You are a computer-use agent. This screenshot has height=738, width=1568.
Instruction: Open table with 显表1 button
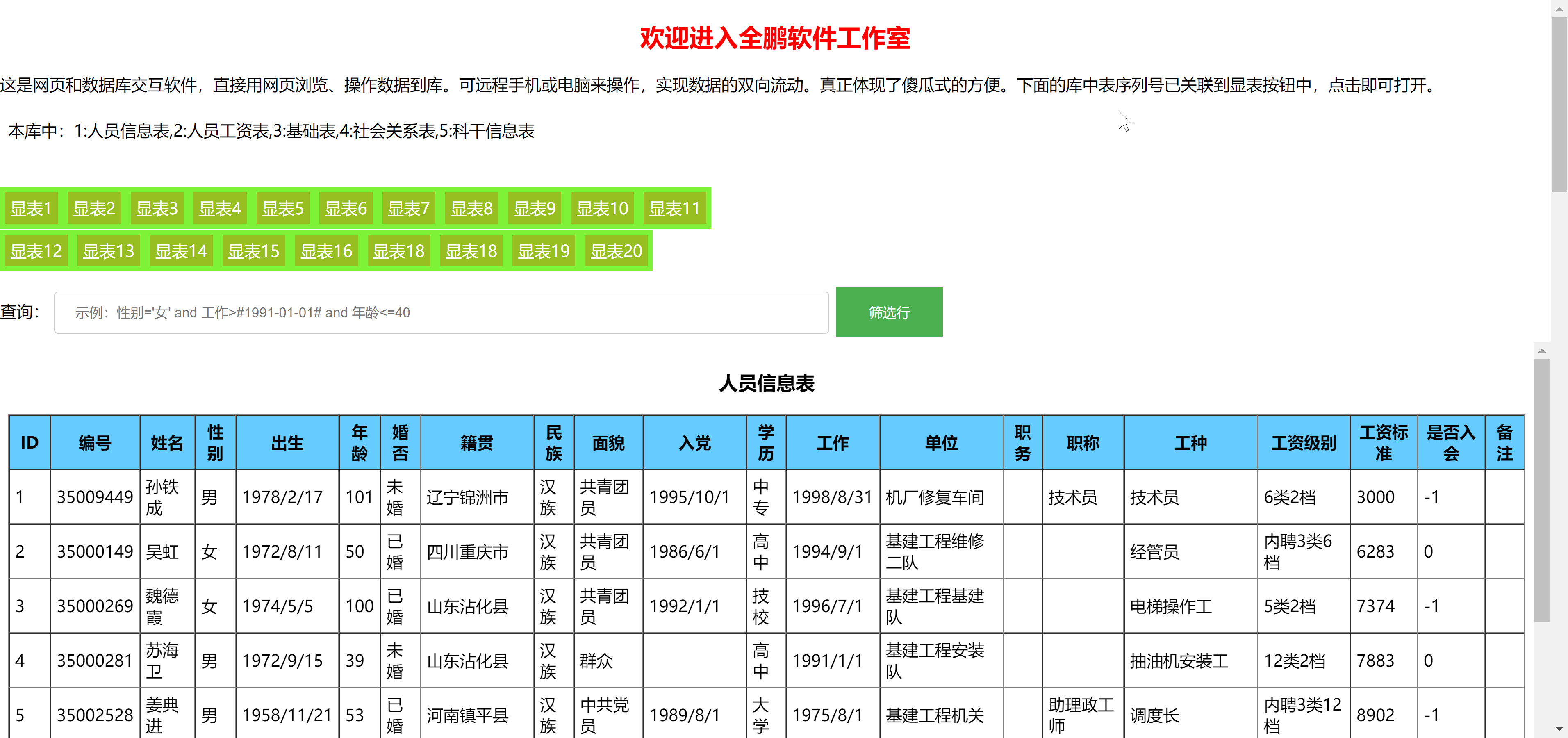click(x=30, y=208)
